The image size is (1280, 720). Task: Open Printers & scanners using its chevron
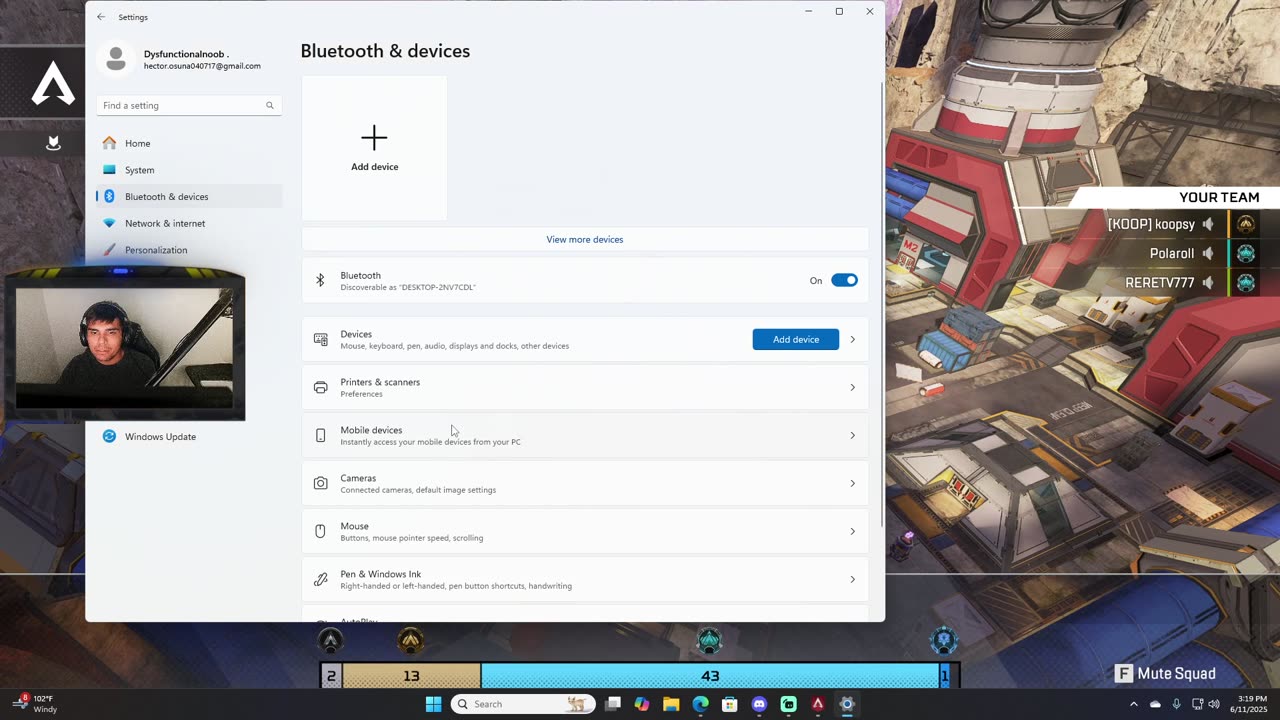pyautogui.click(x=852, y=387)
